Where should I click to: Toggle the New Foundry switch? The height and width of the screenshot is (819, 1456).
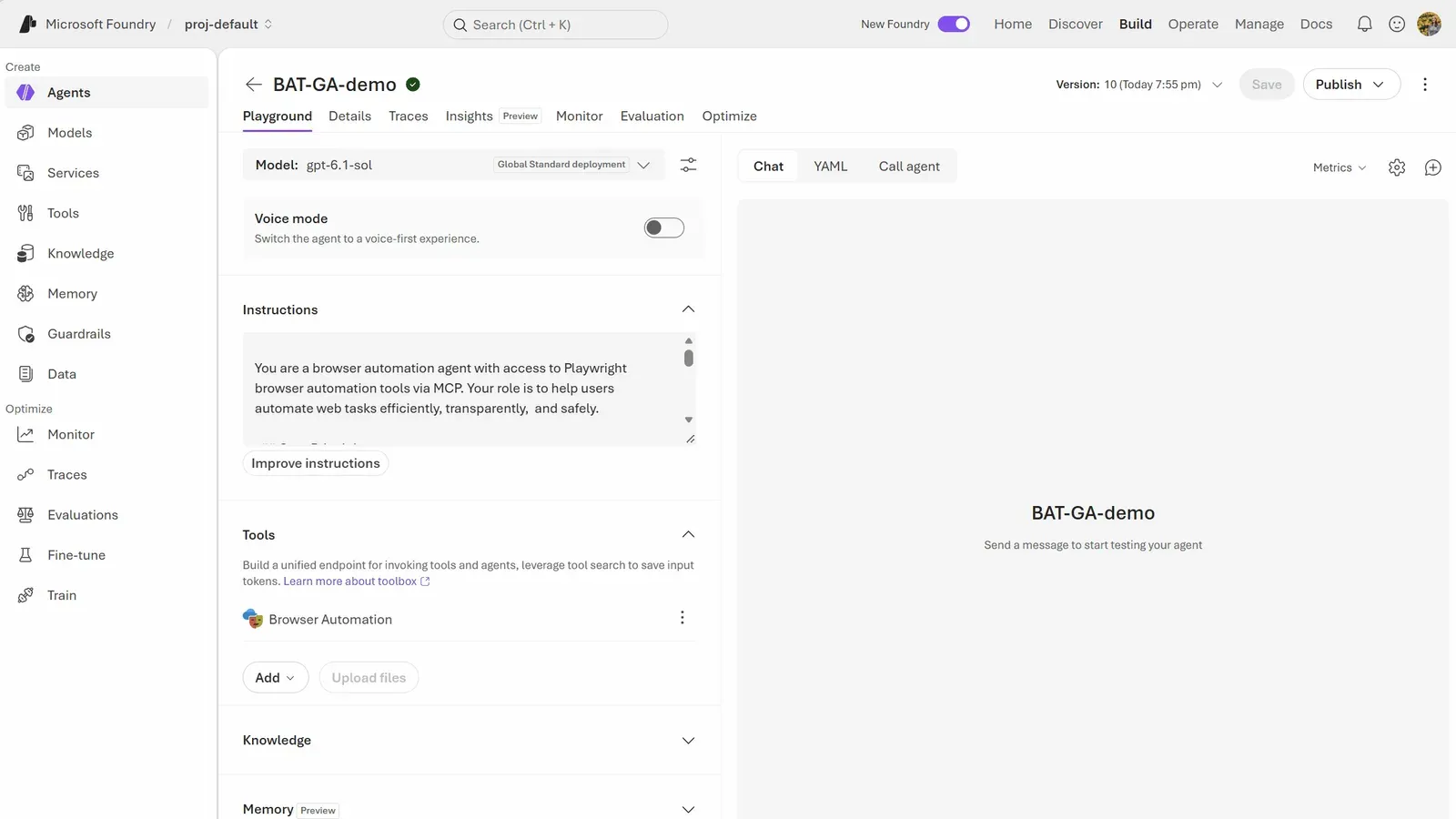(954, 24)
